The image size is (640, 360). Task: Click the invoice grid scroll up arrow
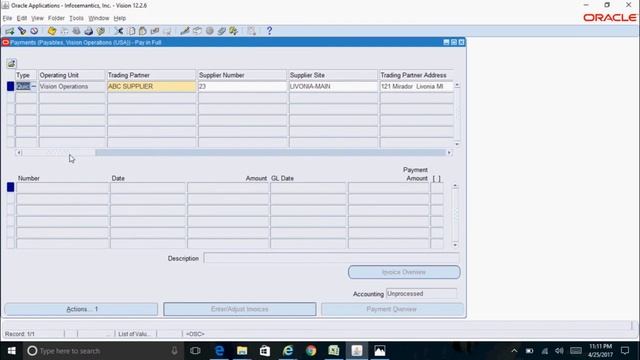click(455, 186)
